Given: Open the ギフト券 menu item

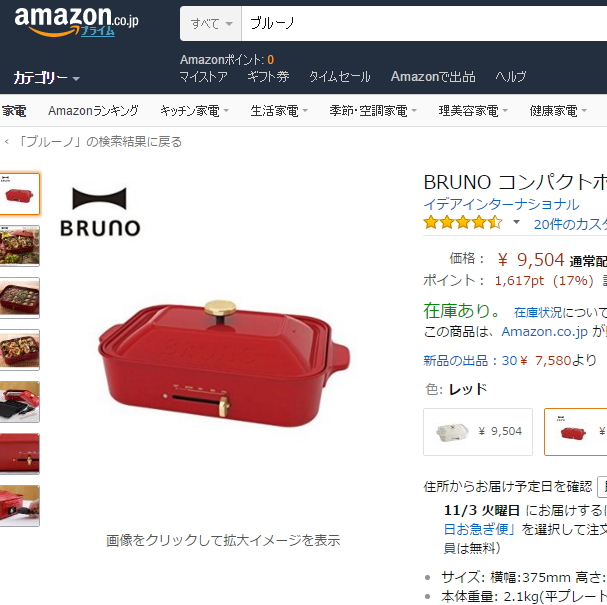Looking at the screenshot, I should [x=268, y=77].
